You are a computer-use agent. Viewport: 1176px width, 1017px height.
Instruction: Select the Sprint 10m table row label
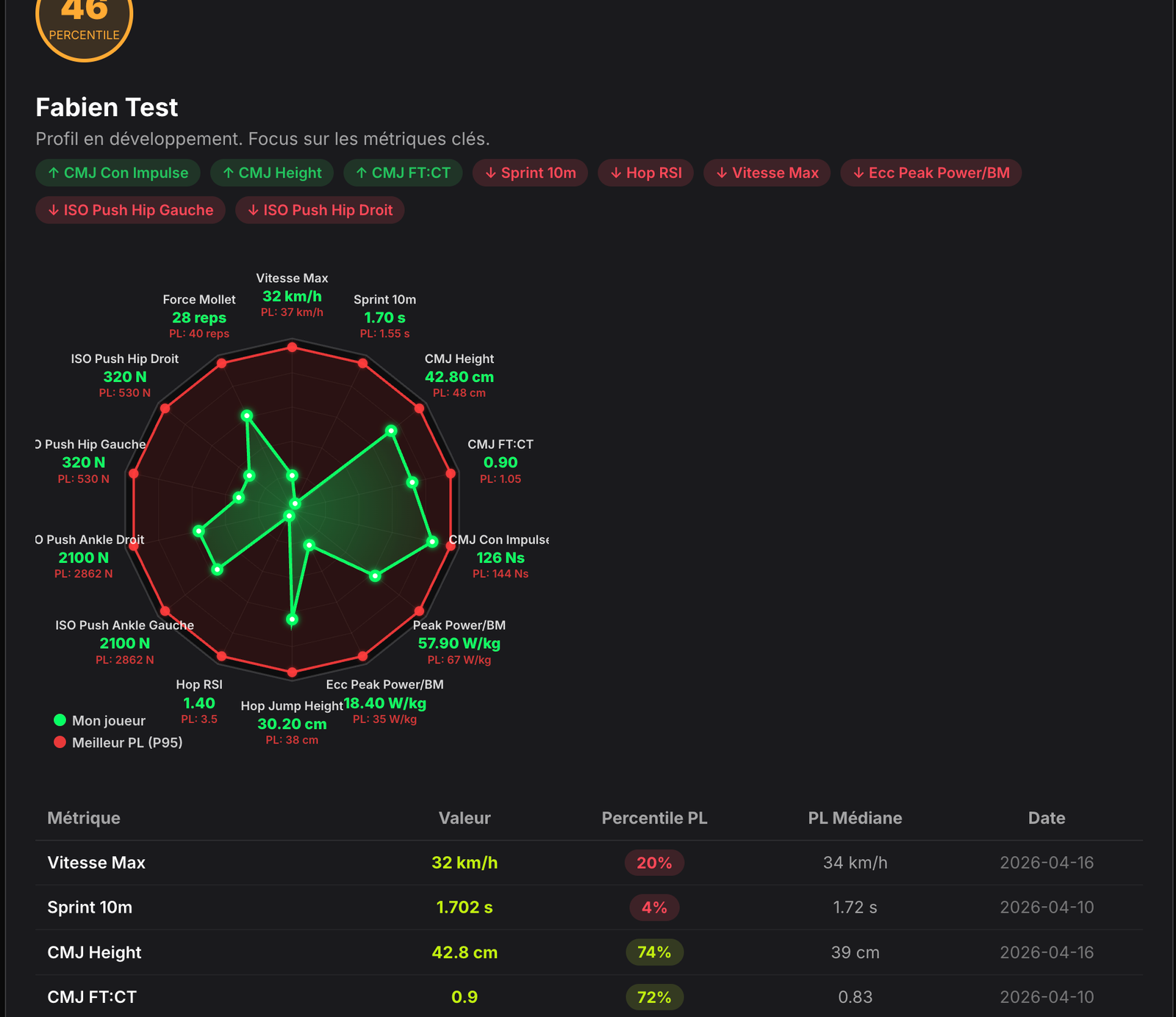point(90,908)
